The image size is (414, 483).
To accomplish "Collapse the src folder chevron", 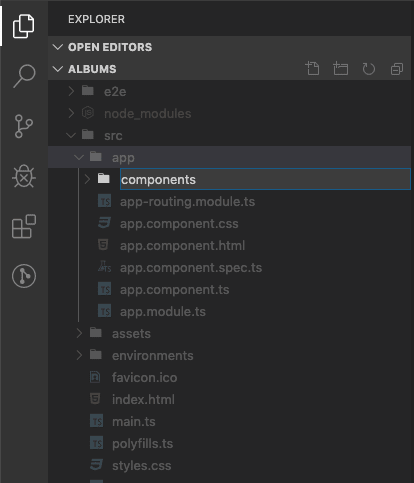I will tap(71, 135).
